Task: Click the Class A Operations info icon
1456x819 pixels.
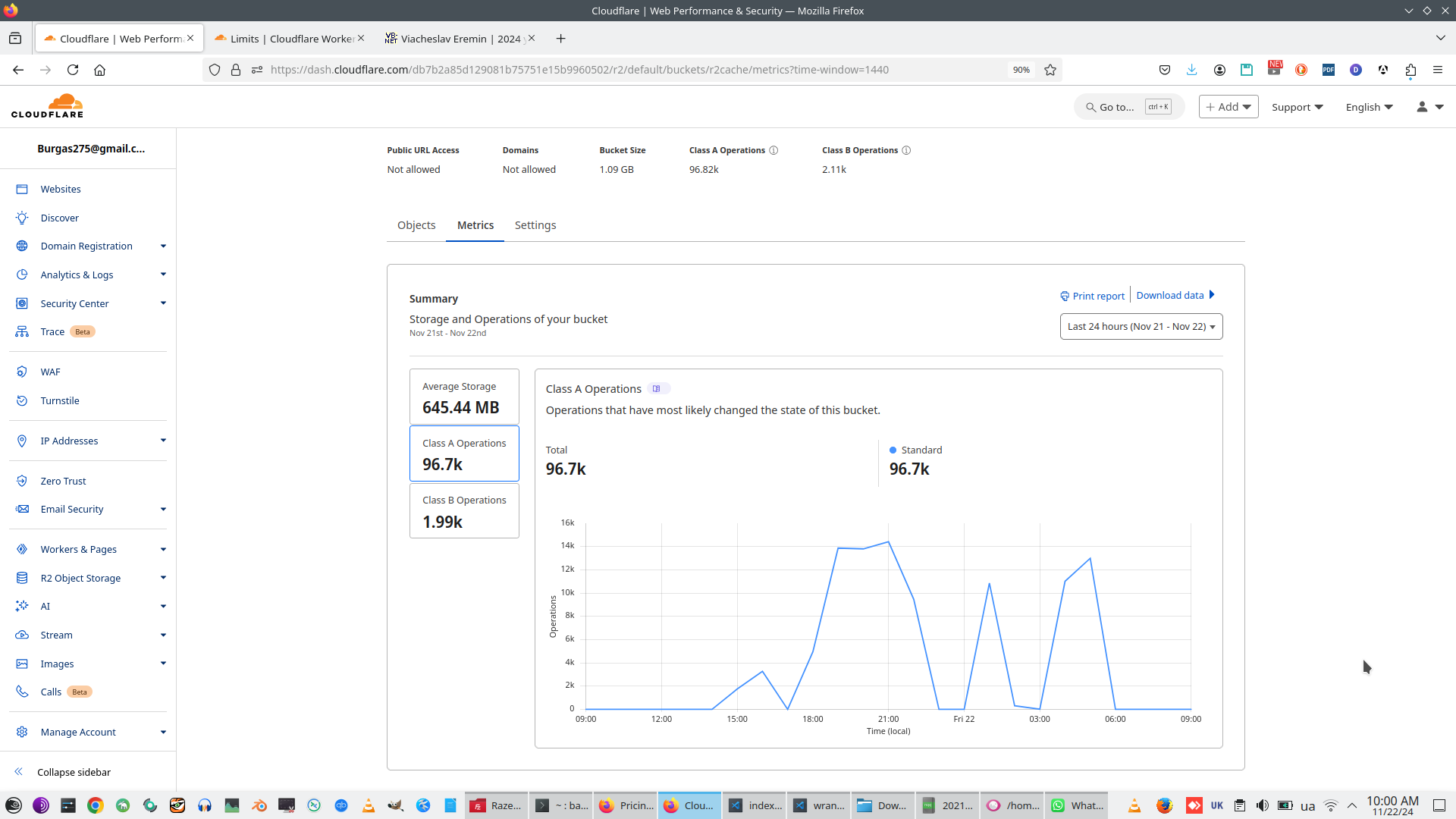Action: point(773,150)
